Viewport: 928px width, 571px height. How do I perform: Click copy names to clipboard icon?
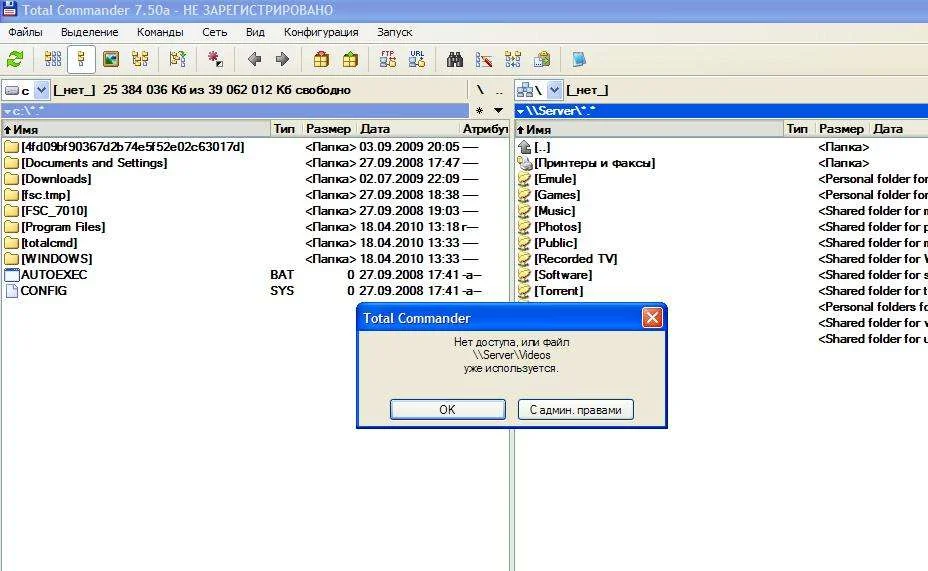pos(542,59)
